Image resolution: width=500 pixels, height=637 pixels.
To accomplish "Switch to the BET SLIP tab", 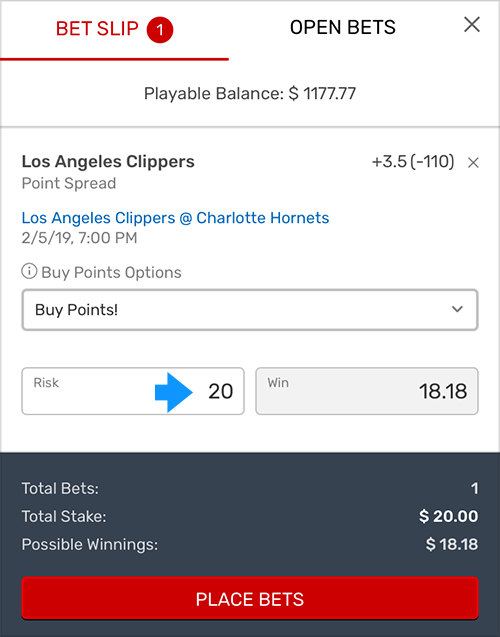I will tap(114, 29).
